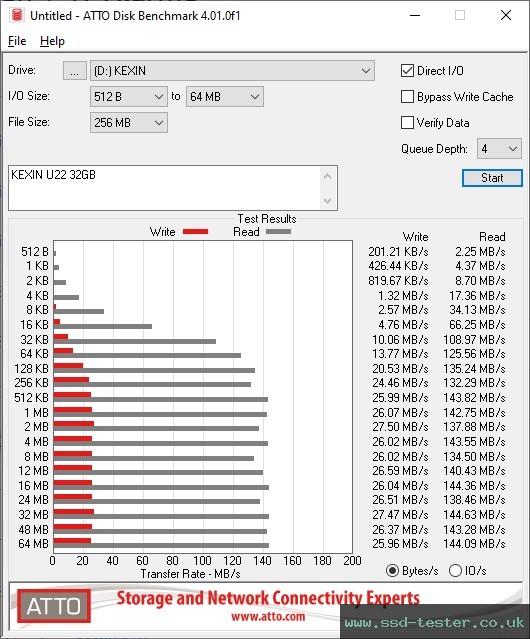Enable the Verify Data checkbox
This screenshot has height=639, width=530.
(407, 123)
